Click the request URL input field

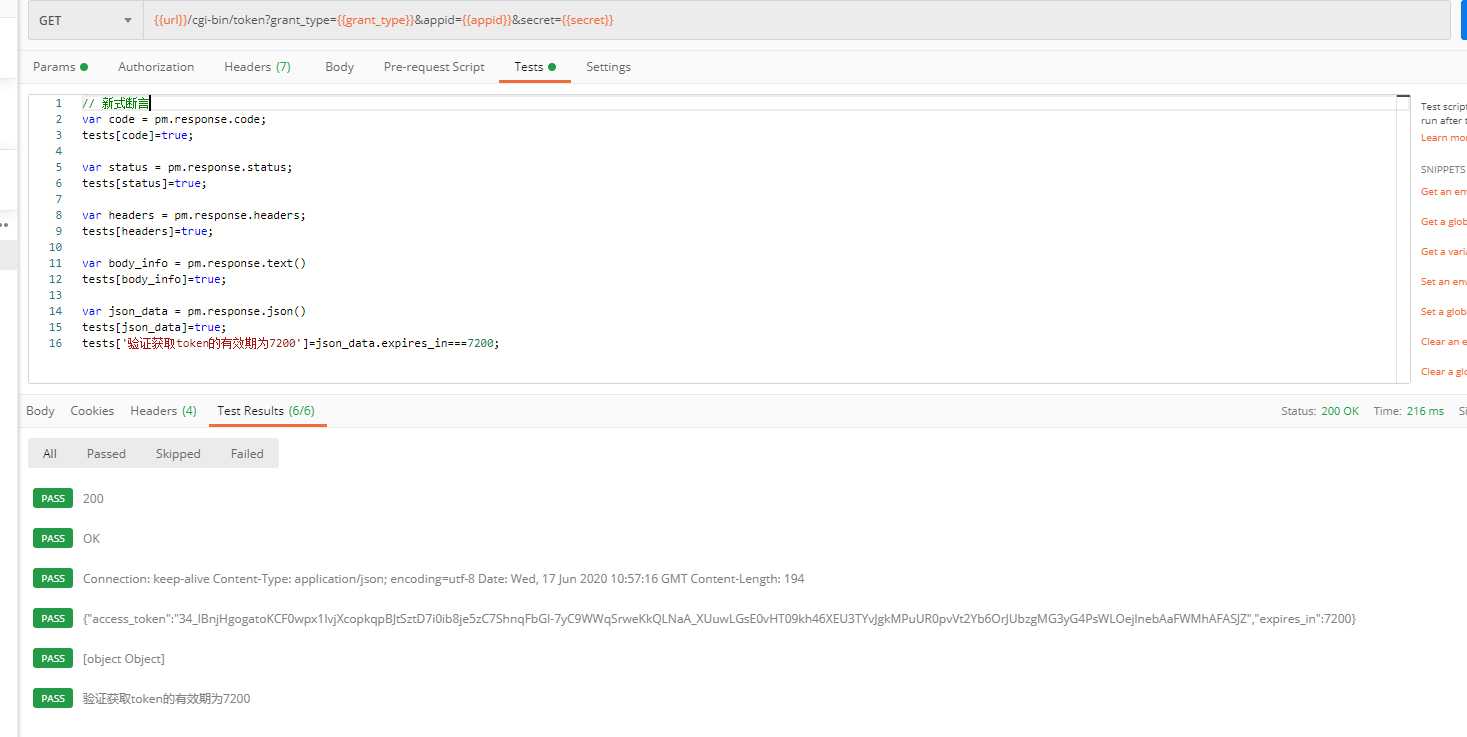coord(796,20)
